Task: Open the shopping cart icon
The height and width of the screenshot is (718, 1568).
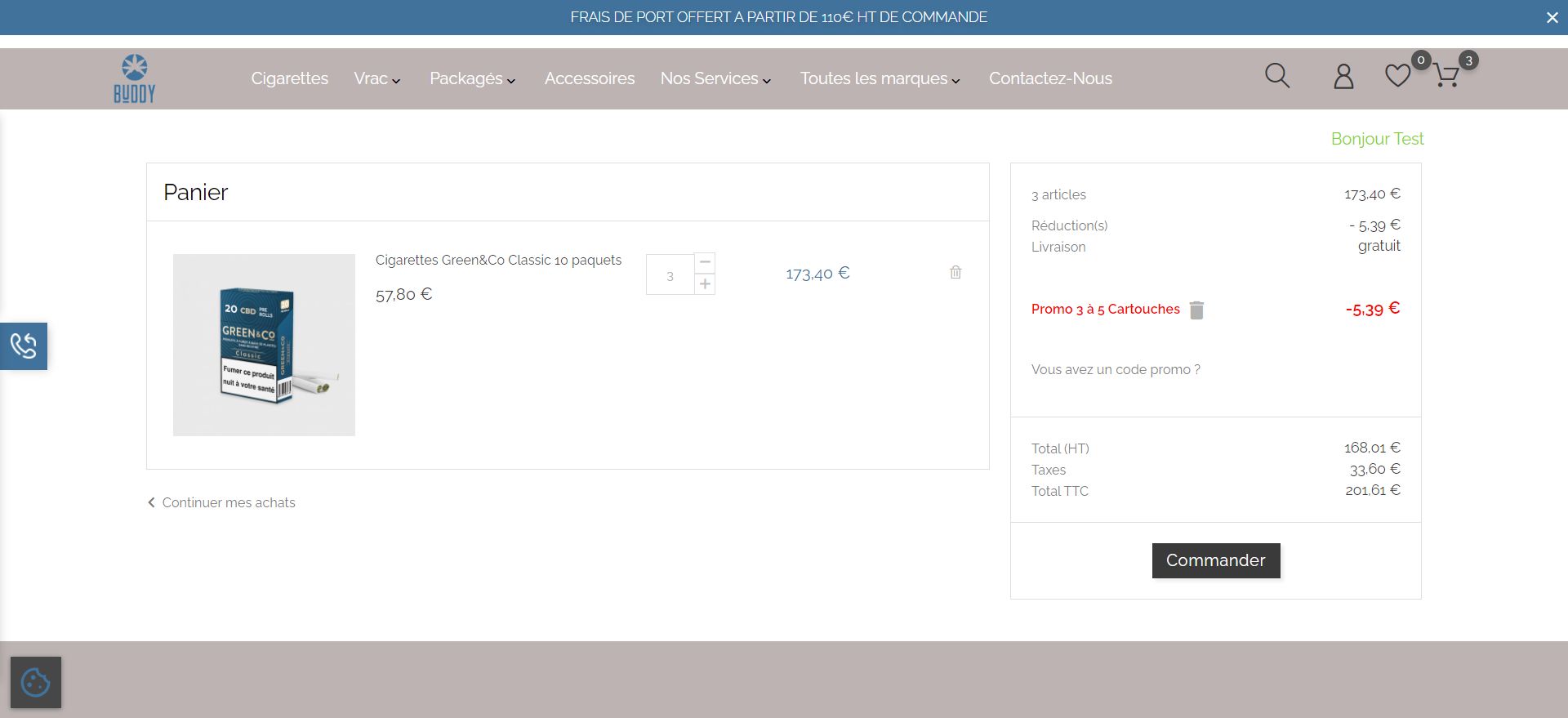Action: coord(1446,76)
